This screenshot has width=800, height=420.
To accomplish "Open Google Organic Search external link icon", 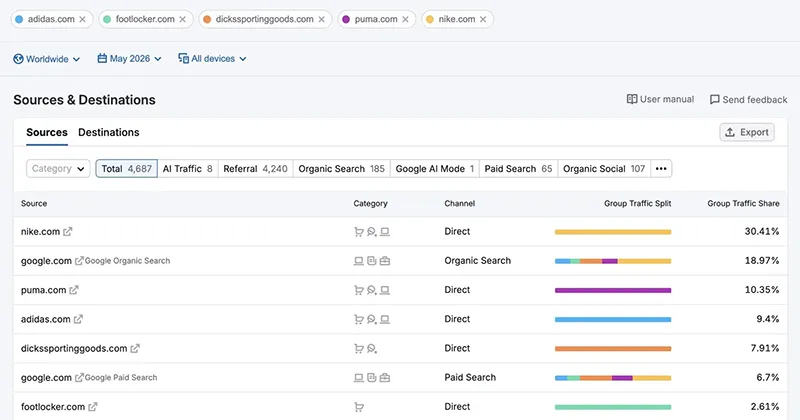I will 79,261.
